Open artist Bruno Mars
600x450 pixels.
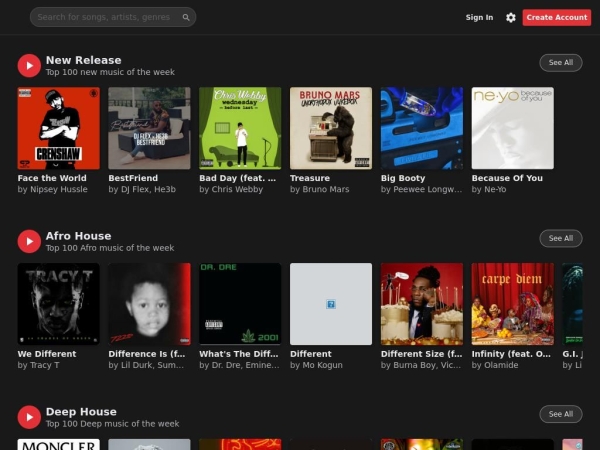tap(320, 189)
